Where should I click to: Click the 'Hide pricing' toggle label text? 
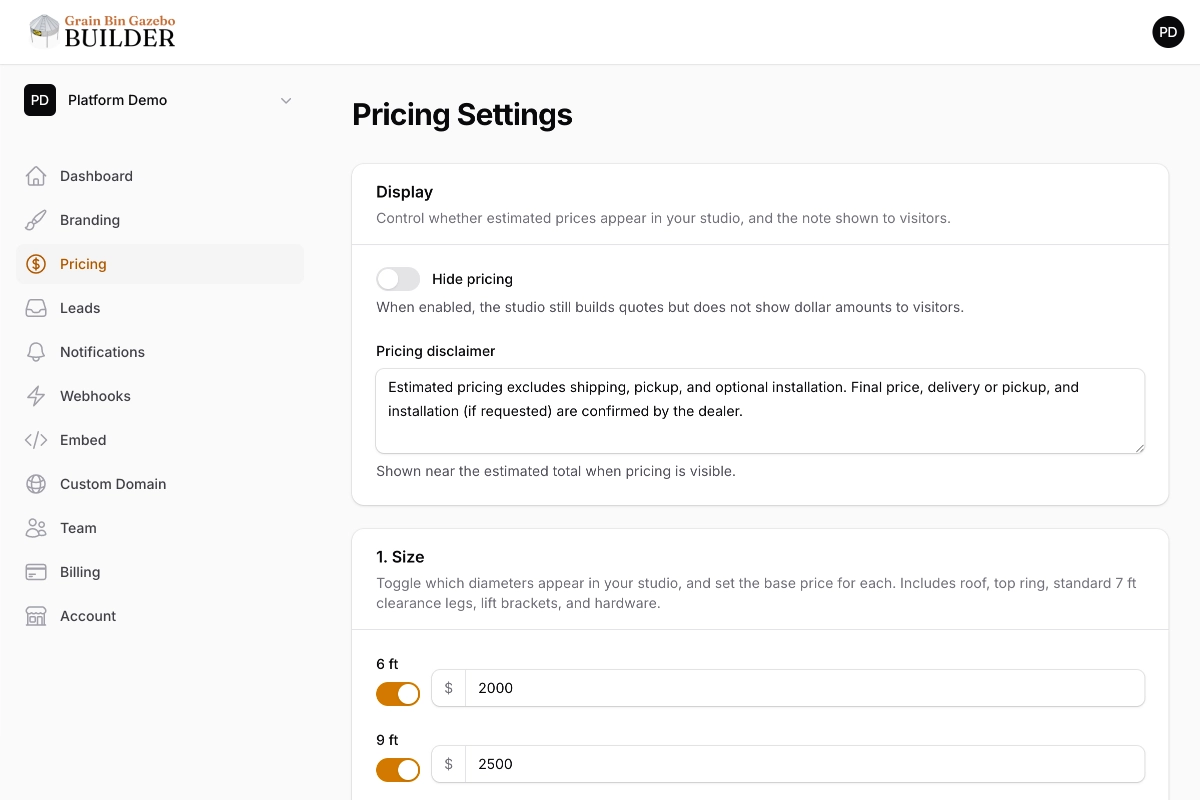pos(472,279)
